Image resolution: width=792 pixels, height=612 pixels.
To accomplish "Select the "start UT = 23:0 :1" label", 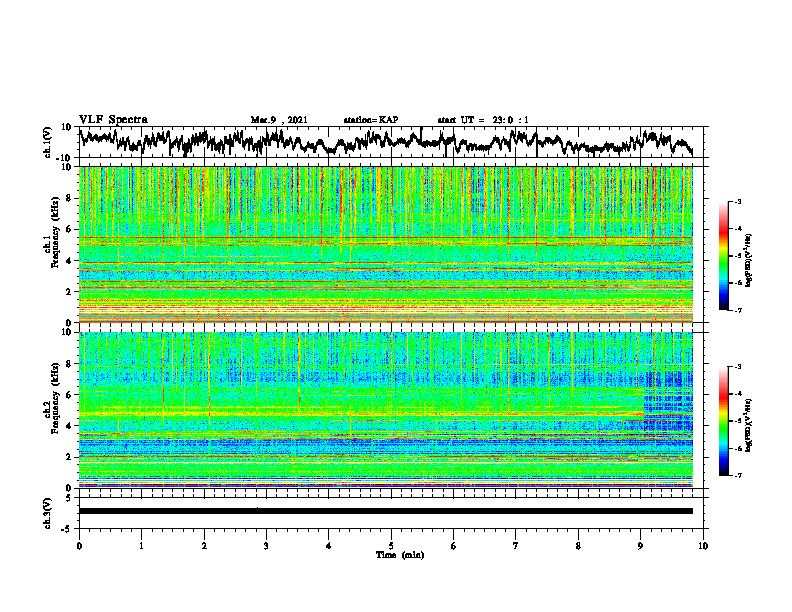I will point(483,120).
